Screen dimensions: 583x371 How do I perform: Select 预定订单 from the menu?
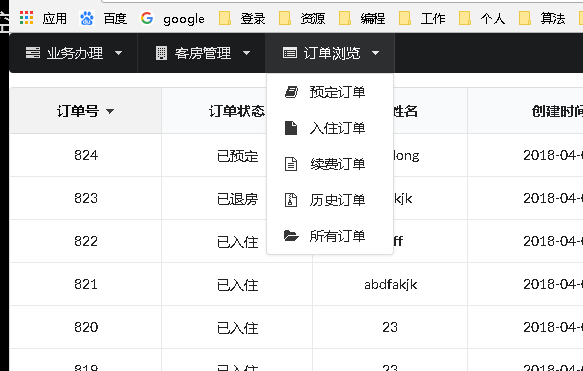330,92
